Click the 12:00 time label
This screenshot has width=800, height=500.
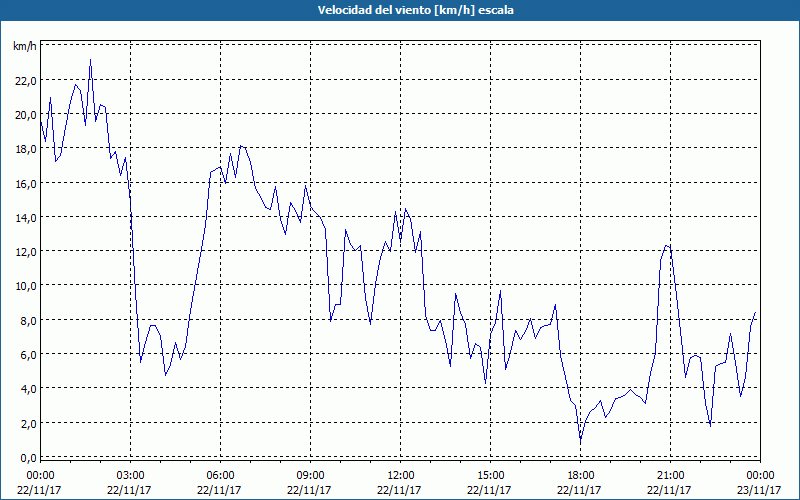401,476
